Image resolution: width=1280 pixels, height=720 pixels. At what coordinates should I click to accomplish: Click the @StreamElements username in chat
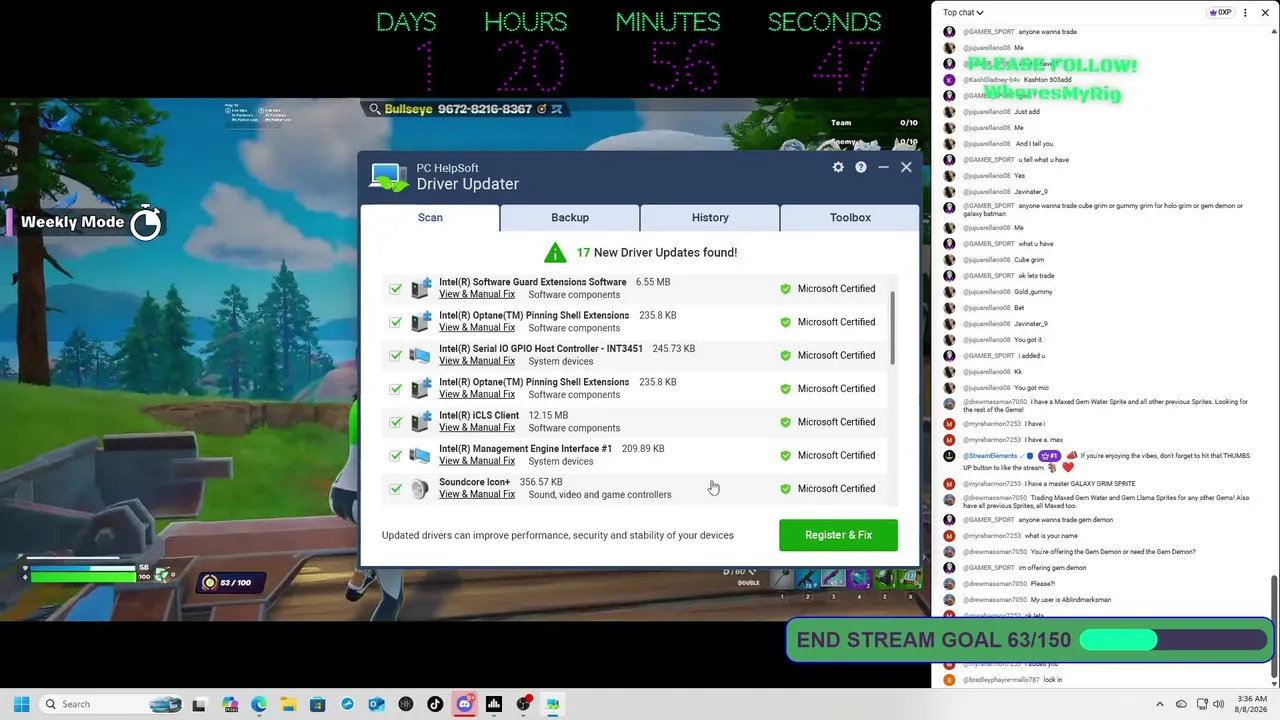point(990,456)
